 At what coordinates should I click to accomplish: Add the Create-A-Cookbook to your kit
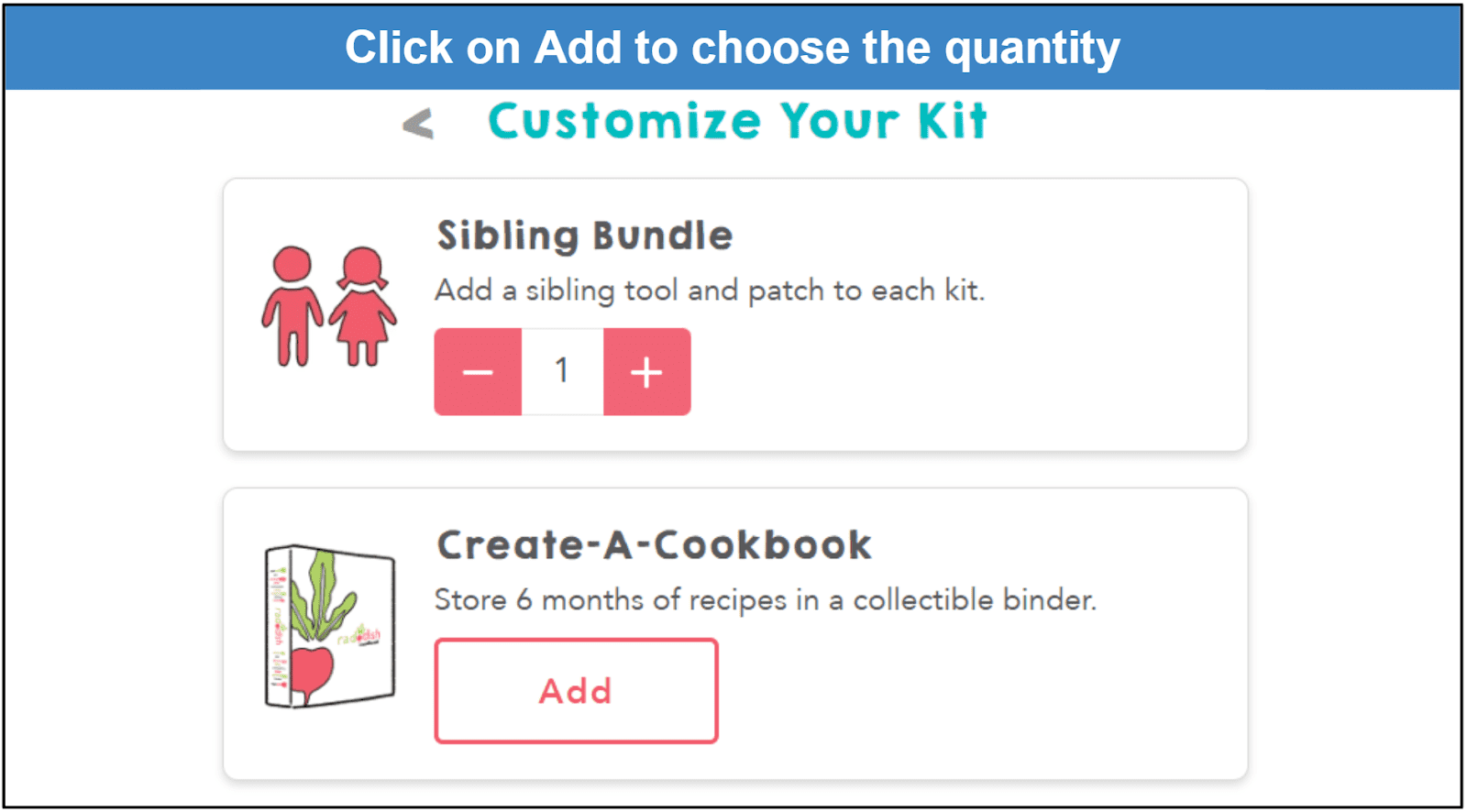[x=576, y=691]
